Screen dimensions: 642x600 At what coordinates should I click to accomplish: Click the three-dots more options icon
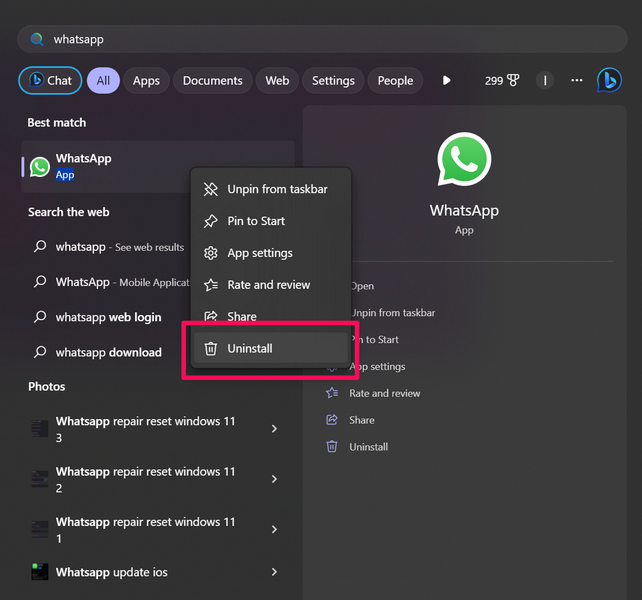pyautogui.click(x=576, y=81)
